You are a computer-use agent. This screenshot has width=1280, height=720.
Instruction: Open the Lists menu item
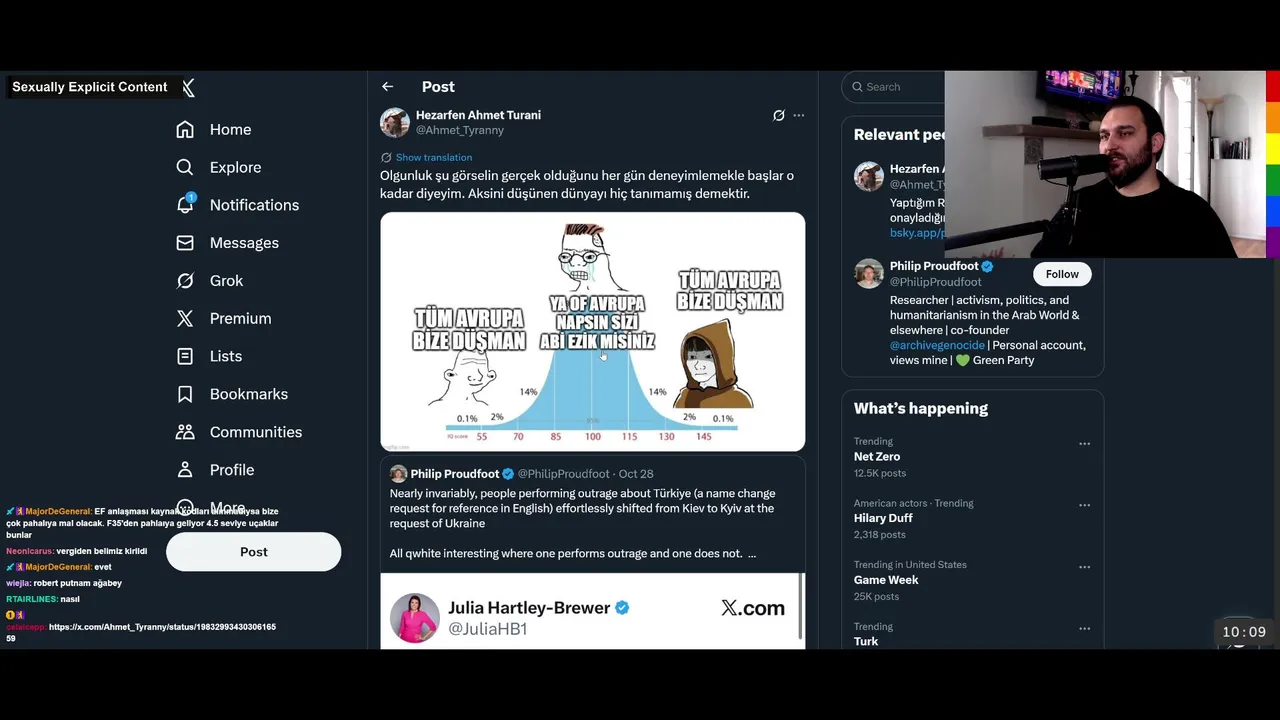(225, 356)
